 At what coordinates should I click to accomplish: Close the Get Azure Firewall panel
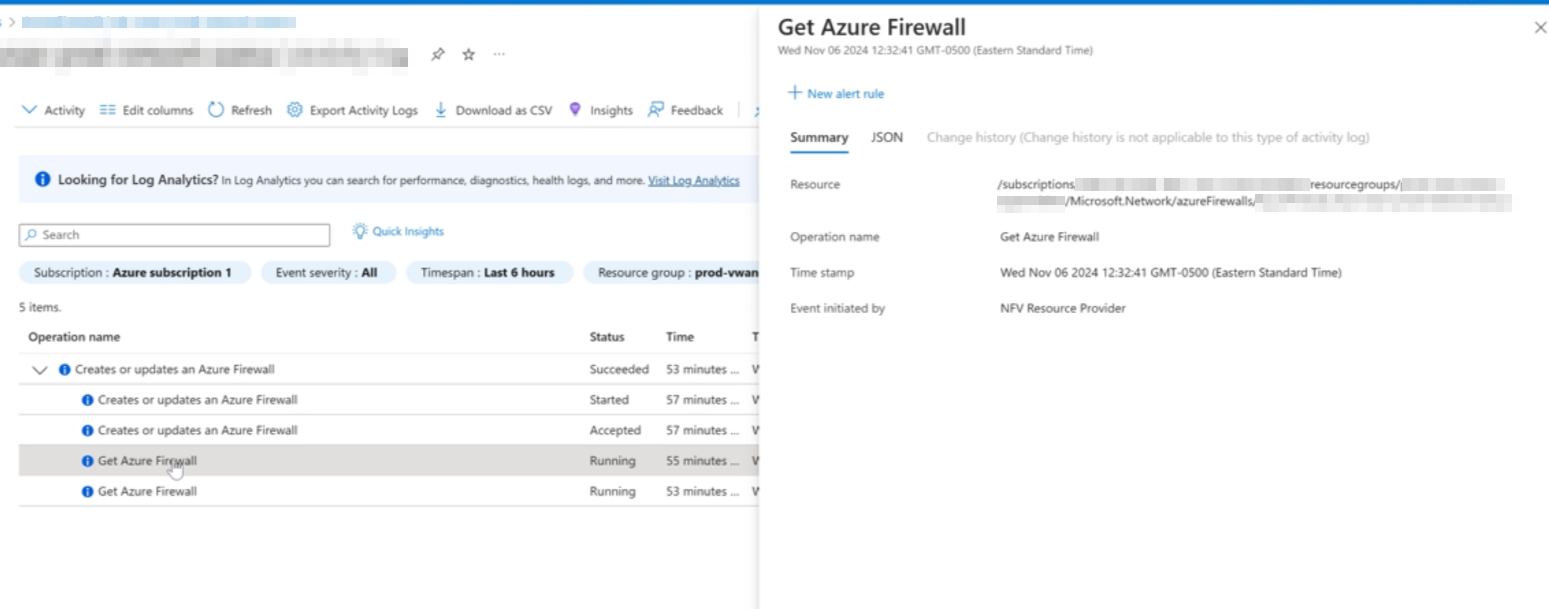coord(1540,28)
